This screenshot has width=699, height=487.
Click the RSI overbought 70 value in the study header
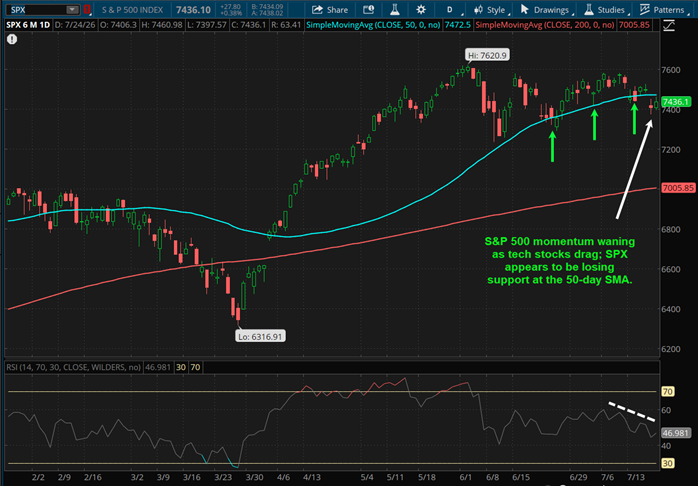coord(195,367)
